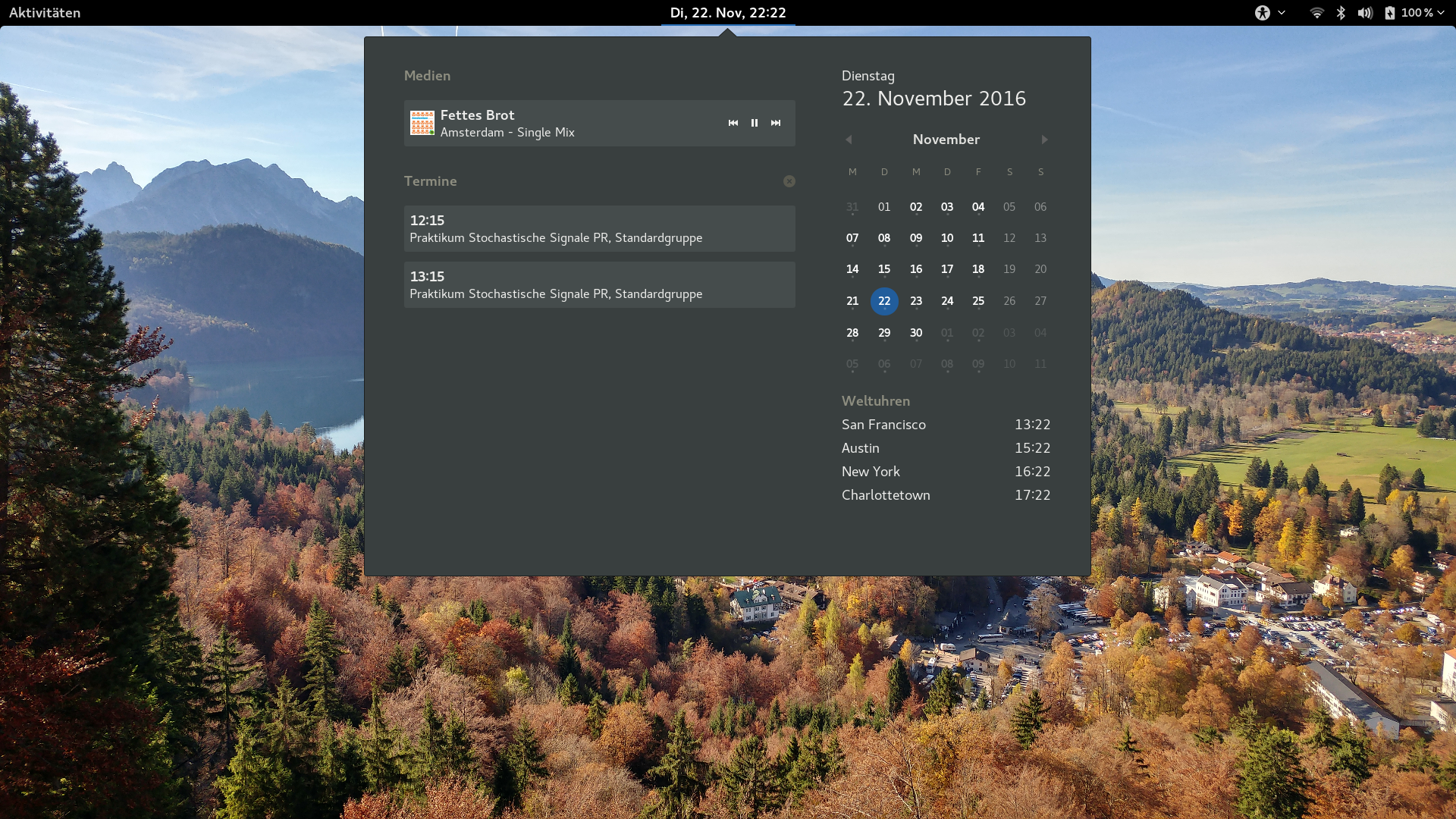Viewport: 1456px width, 819px height.
Task: Open the Aktivitäten overview
Action: coord(45,13)
